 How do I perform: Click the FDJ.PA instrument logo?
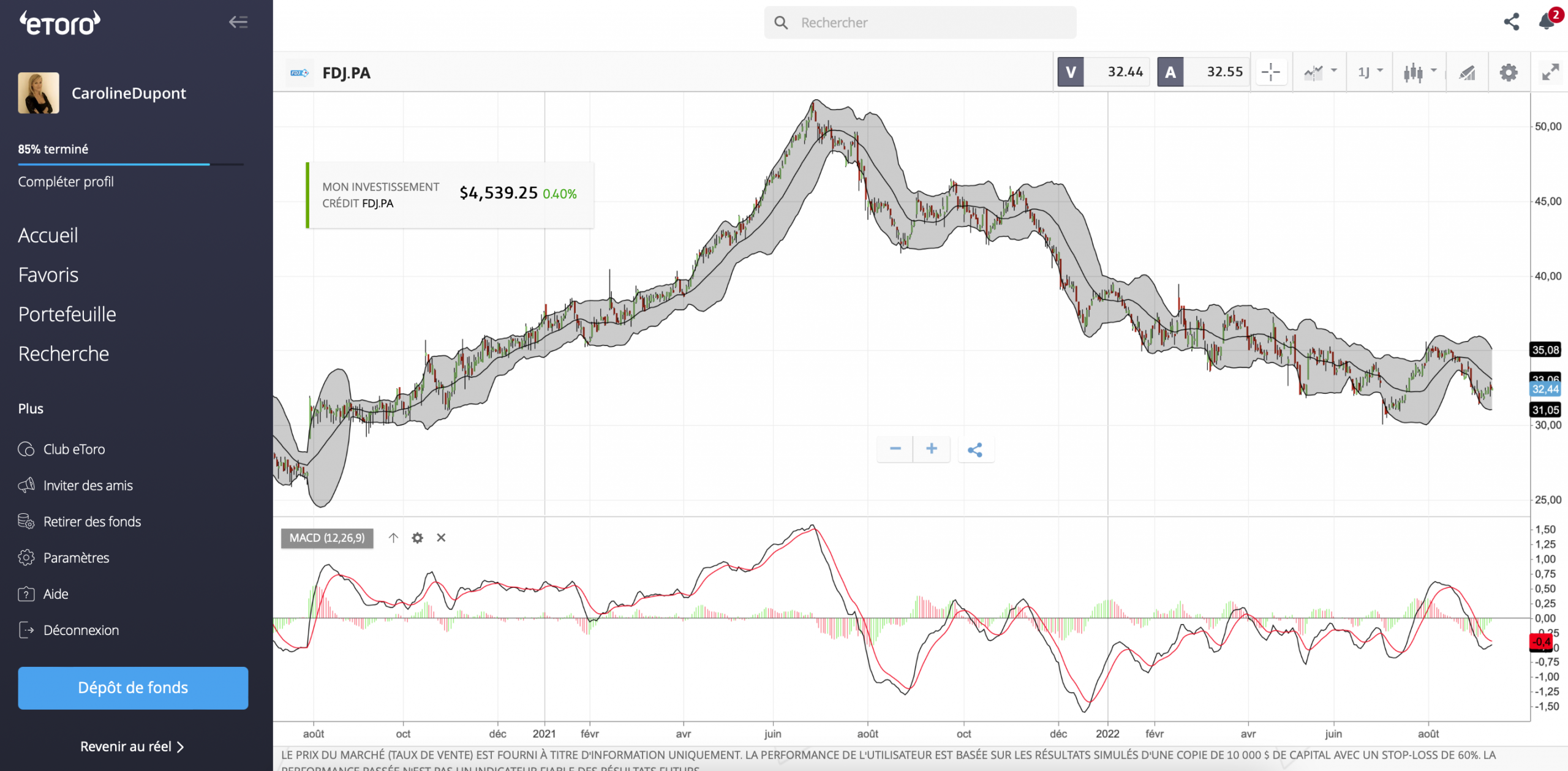point(300,73)
